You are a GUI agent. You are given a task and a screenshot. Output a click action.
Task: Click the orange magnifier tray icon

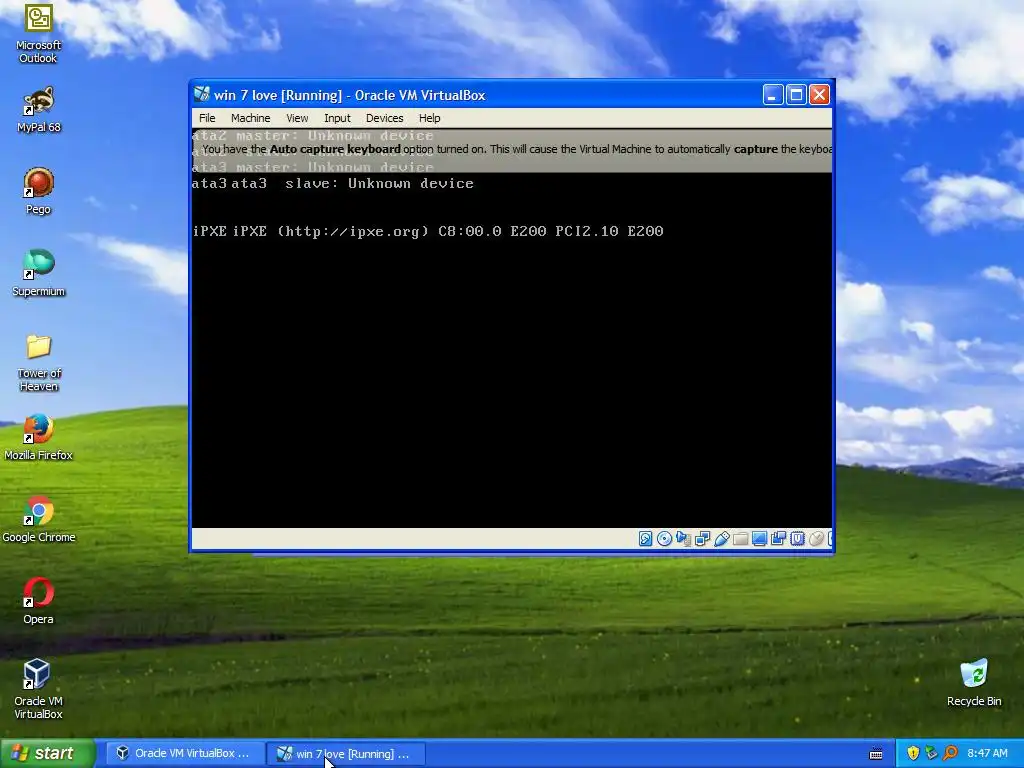coord(950,754)
